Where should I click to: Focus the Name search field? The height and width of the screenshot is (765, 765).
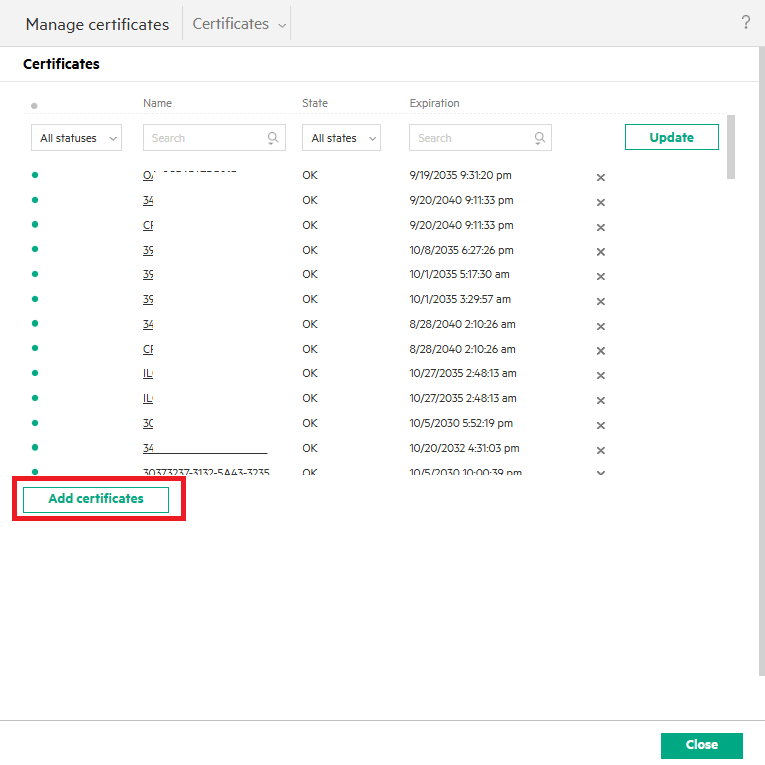coord(203,138)
